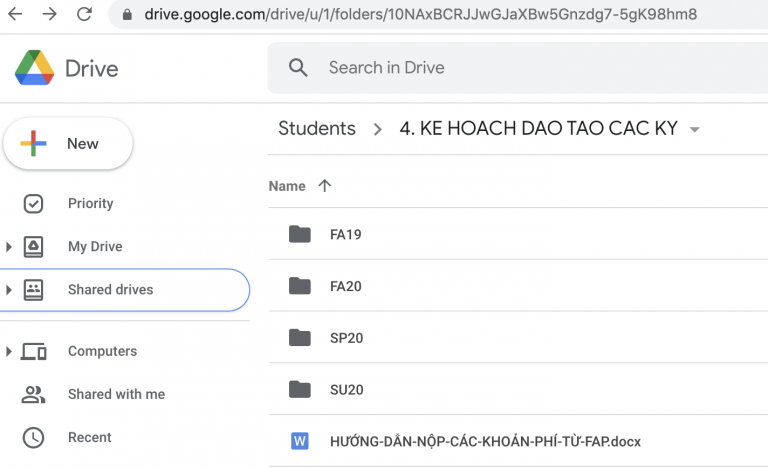This screenshot has width=768, height=469.
Task: Click the Name column header
Action: click(x=287, y=186)
